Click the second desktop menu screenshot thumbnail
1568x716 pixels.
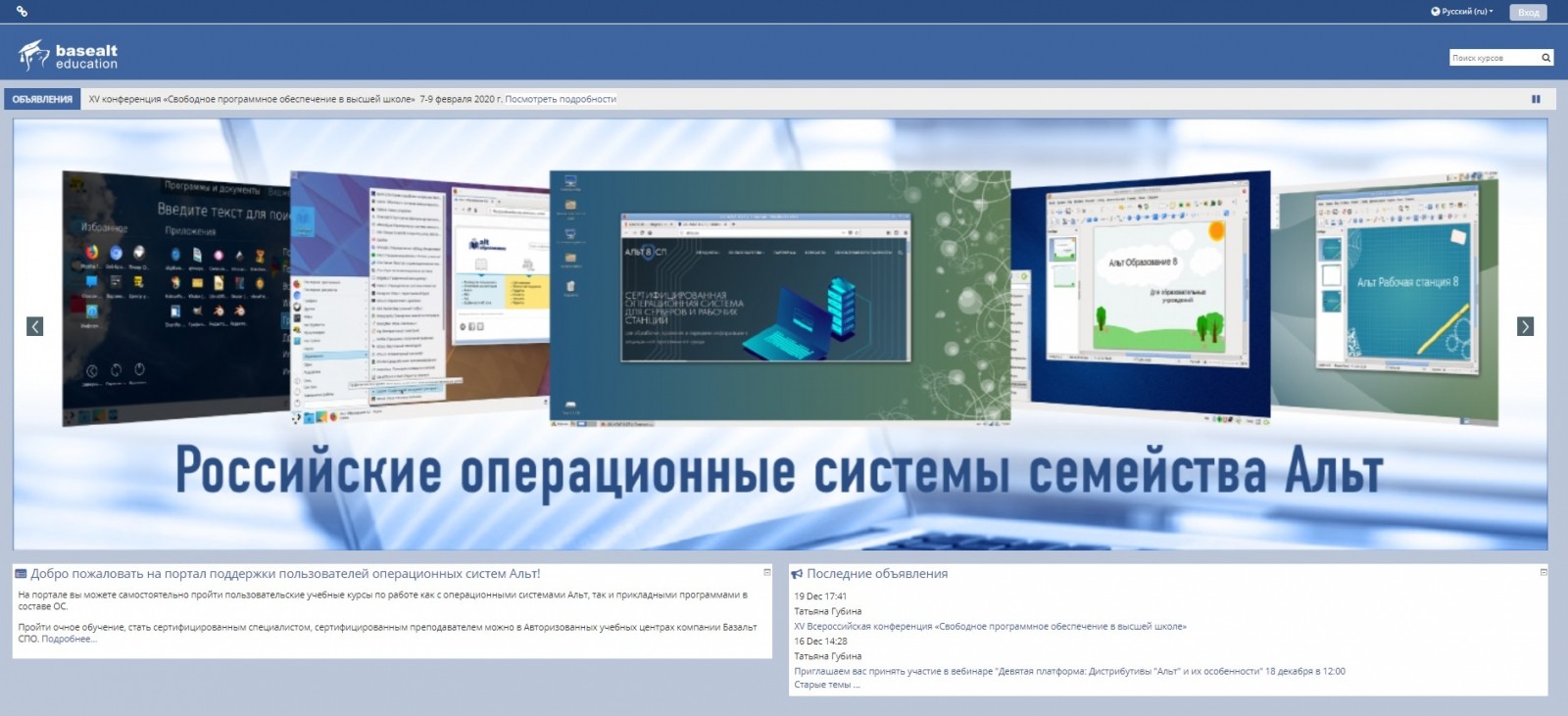[419, 299]
